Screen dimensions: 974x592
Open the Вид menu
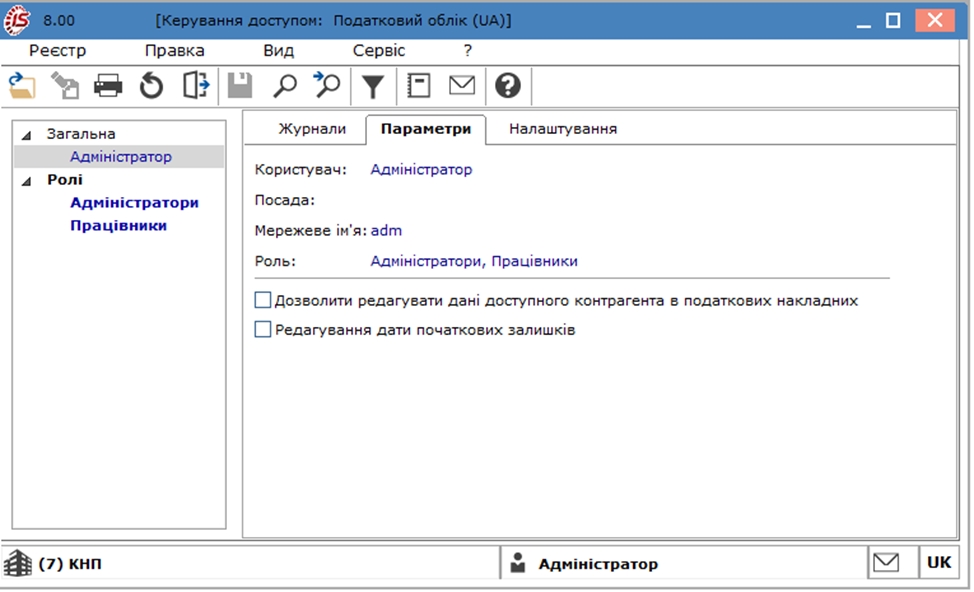click(x=278, y=50)
